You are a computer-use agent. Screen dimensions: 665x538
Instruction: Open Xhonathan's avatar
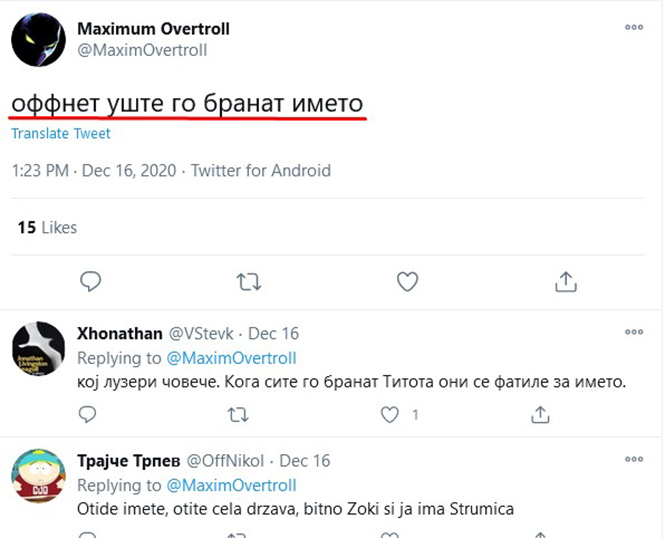(39, 349)
